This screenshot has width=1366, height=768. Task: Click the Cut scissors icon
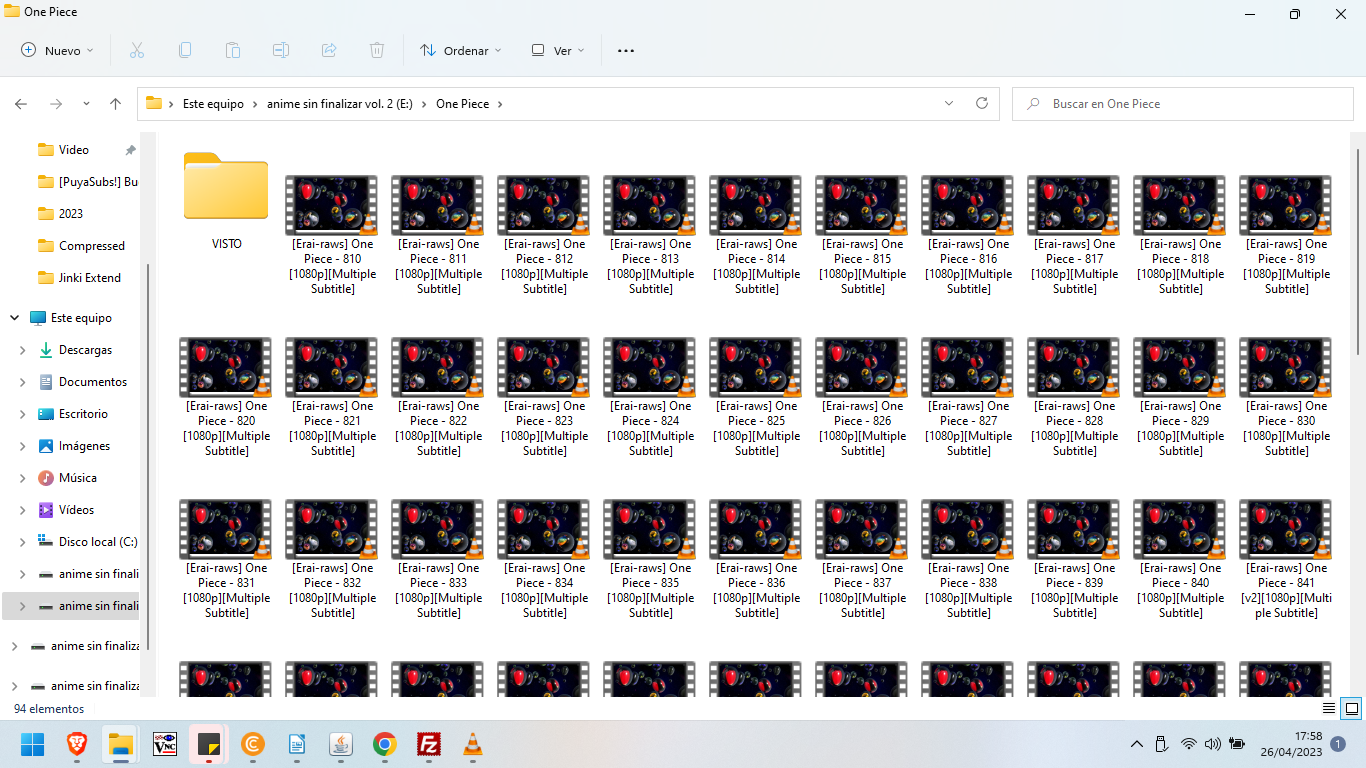coord(137,50)
